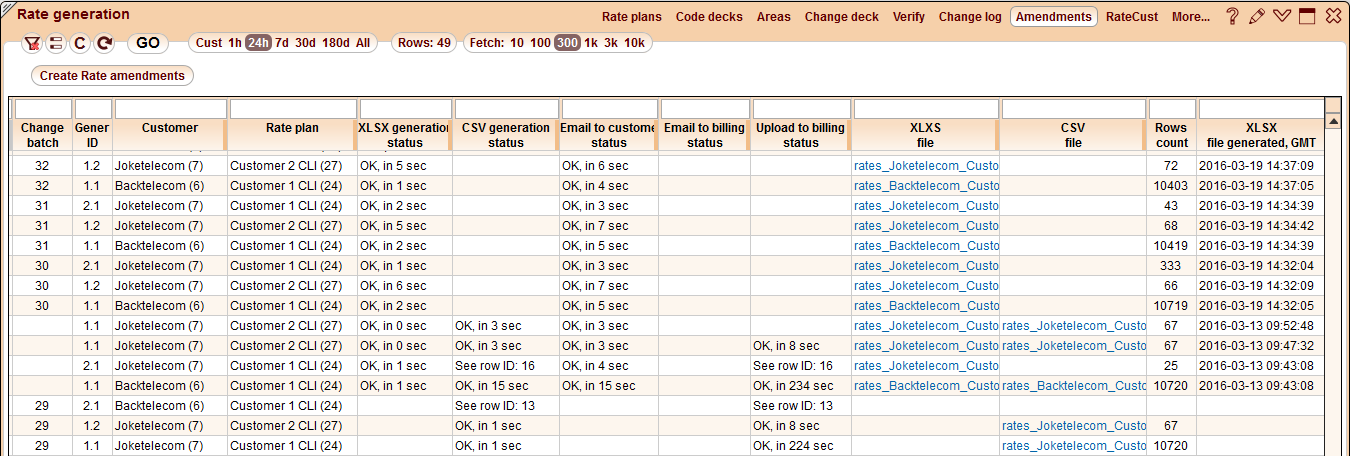Set fetch size to 10
Screen dimensions: 1350x456
[517, 43]
